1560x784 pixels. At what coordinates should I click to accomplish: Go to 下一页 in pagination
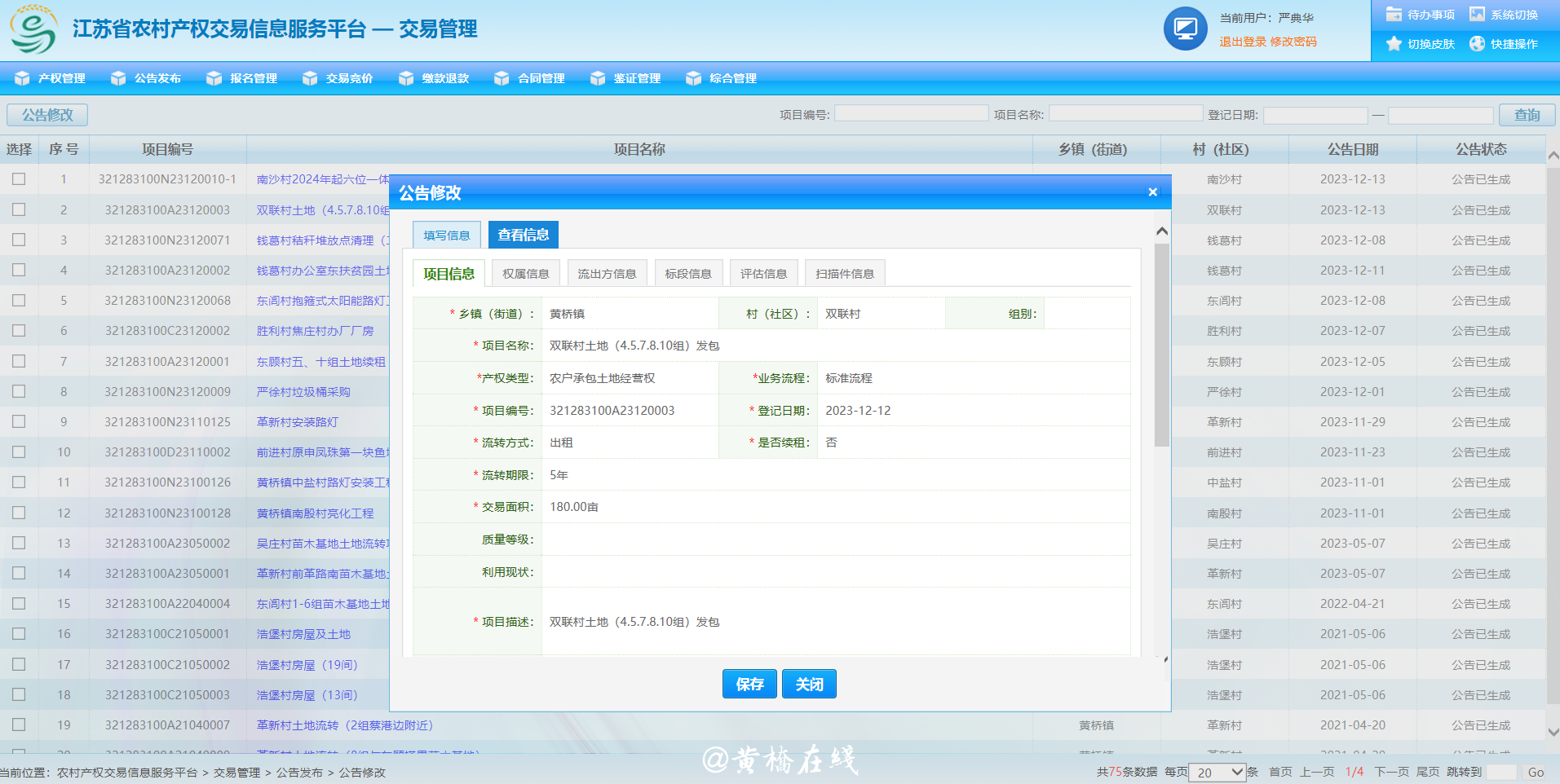click(1392, 772)
